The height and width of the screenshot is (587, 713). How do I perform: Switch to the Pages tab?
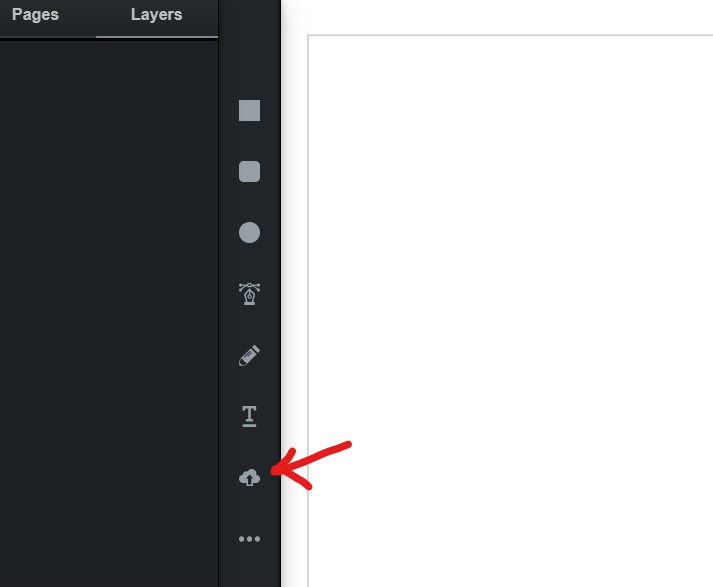[x=35, y=15]
